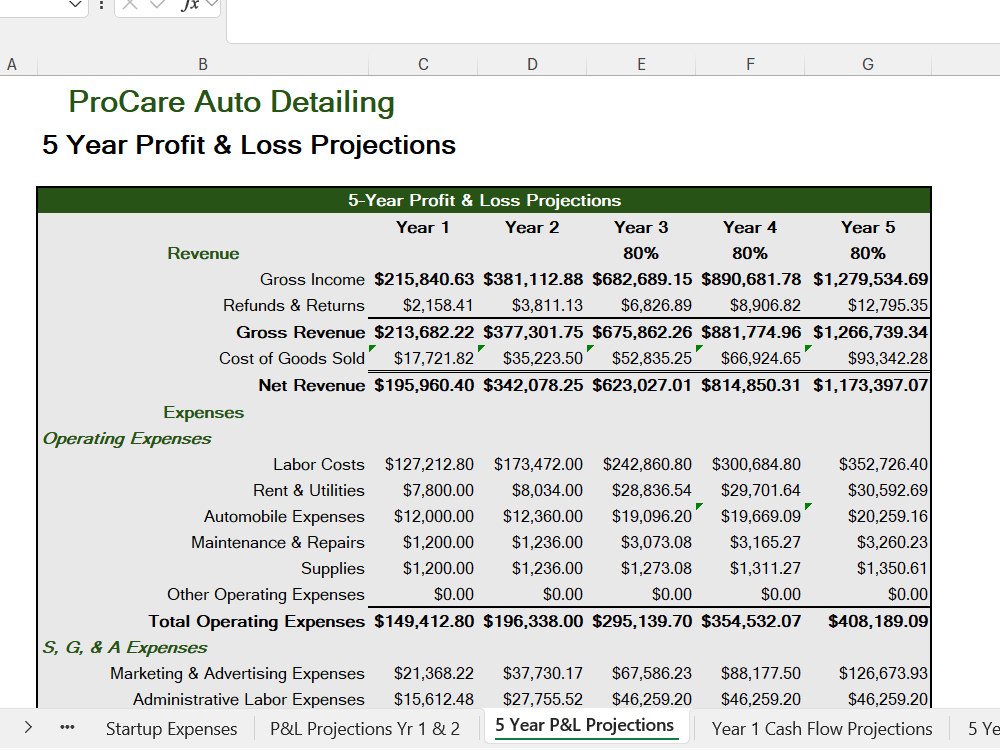Screen dimensions: 1000x750
Task: Click the Other Operating Expenses label
Action: pyautogui.click(x=265, y=595)
